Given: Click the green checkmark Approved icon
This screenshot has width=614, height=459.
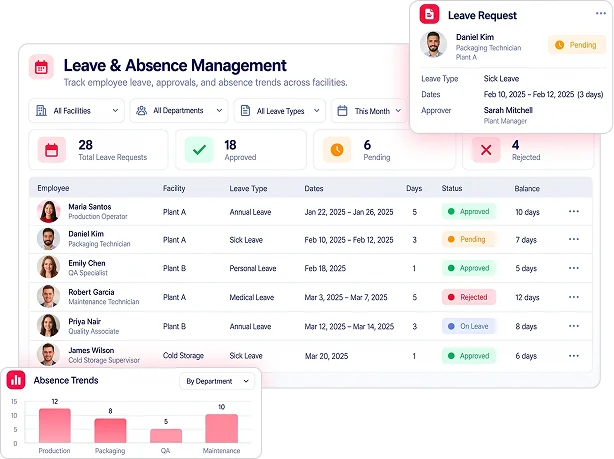Looking at the screenshot, I should [x=199, y=150].
